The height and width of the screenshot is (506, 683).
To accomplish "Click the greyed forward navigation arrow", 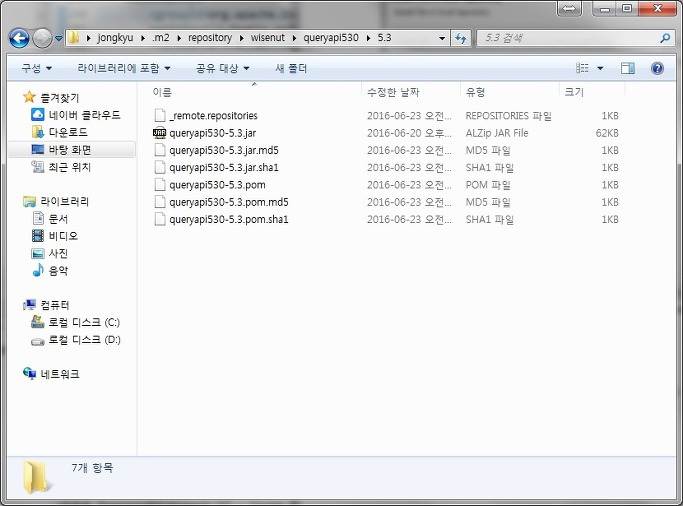I will tap(42, 38).
